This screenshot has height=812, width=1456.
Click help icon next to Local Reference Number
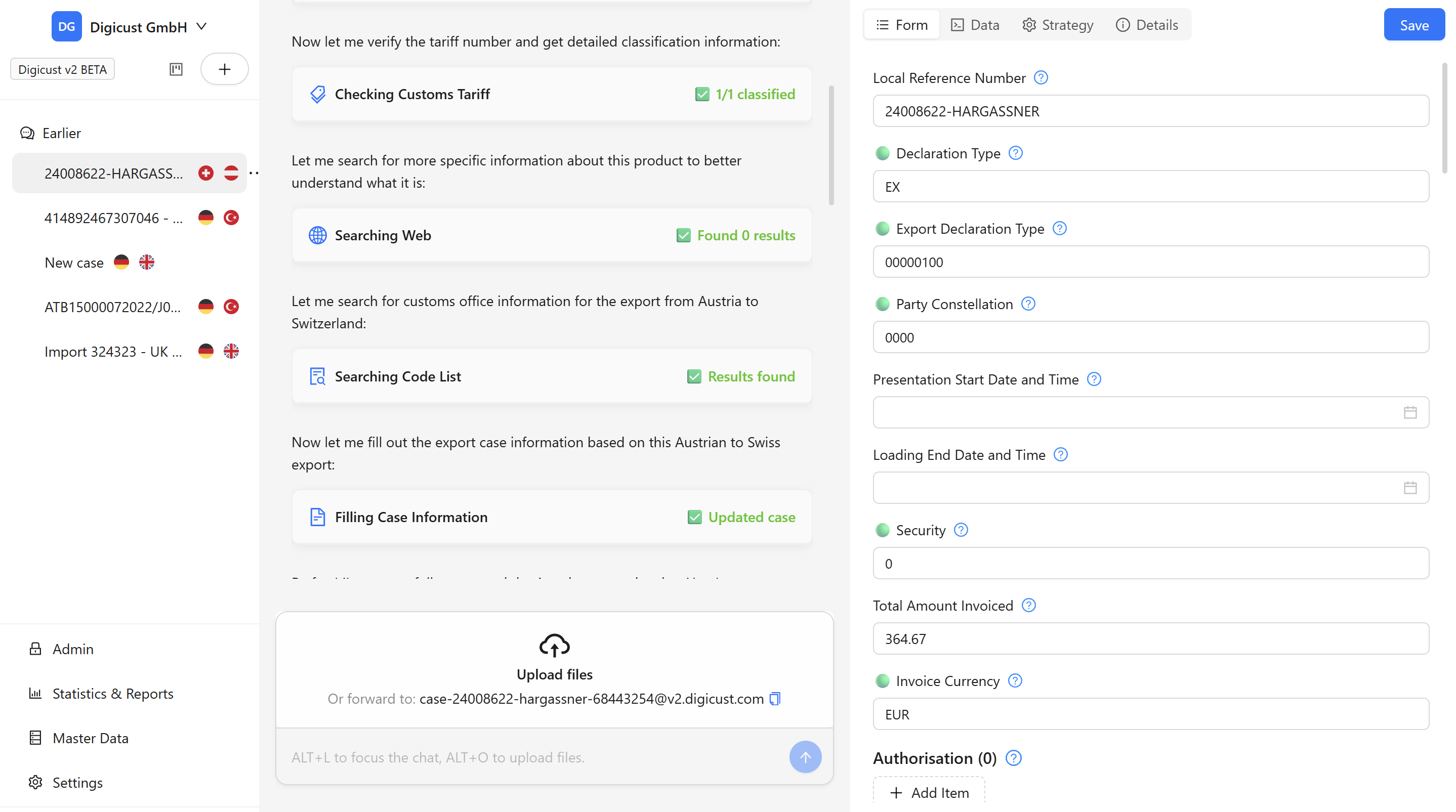[x=1041, y=77]
